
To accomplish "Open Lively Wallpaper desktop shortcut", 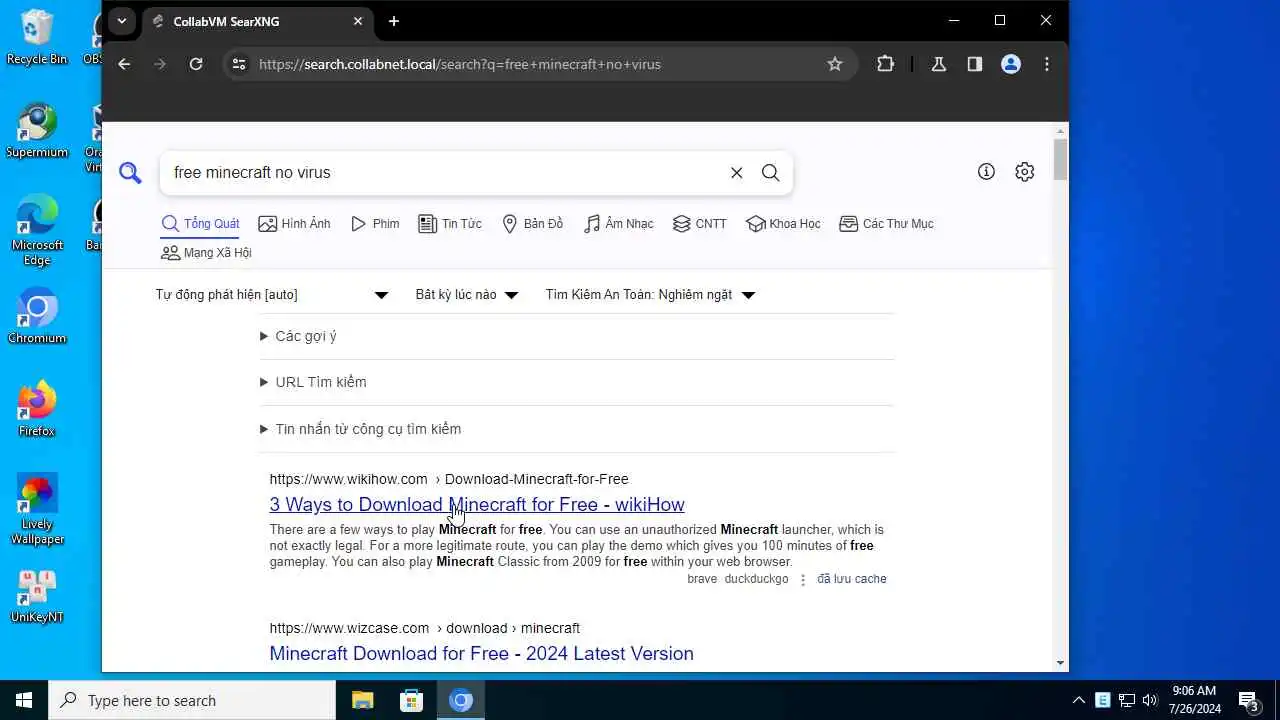I will tap(37, 510).
